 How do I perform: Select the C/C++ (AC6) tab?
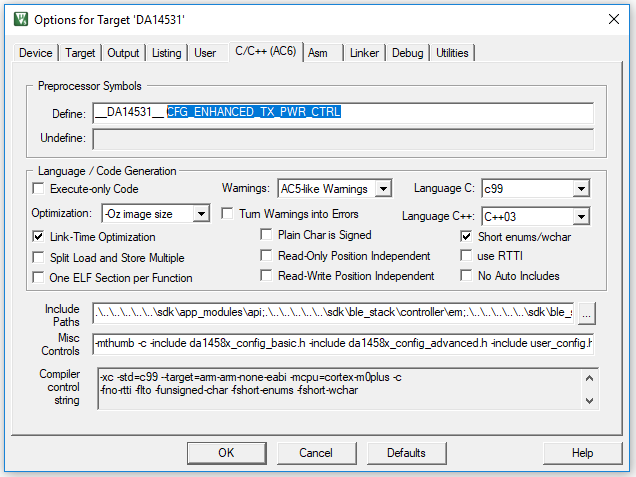click(x=266, y=51)
